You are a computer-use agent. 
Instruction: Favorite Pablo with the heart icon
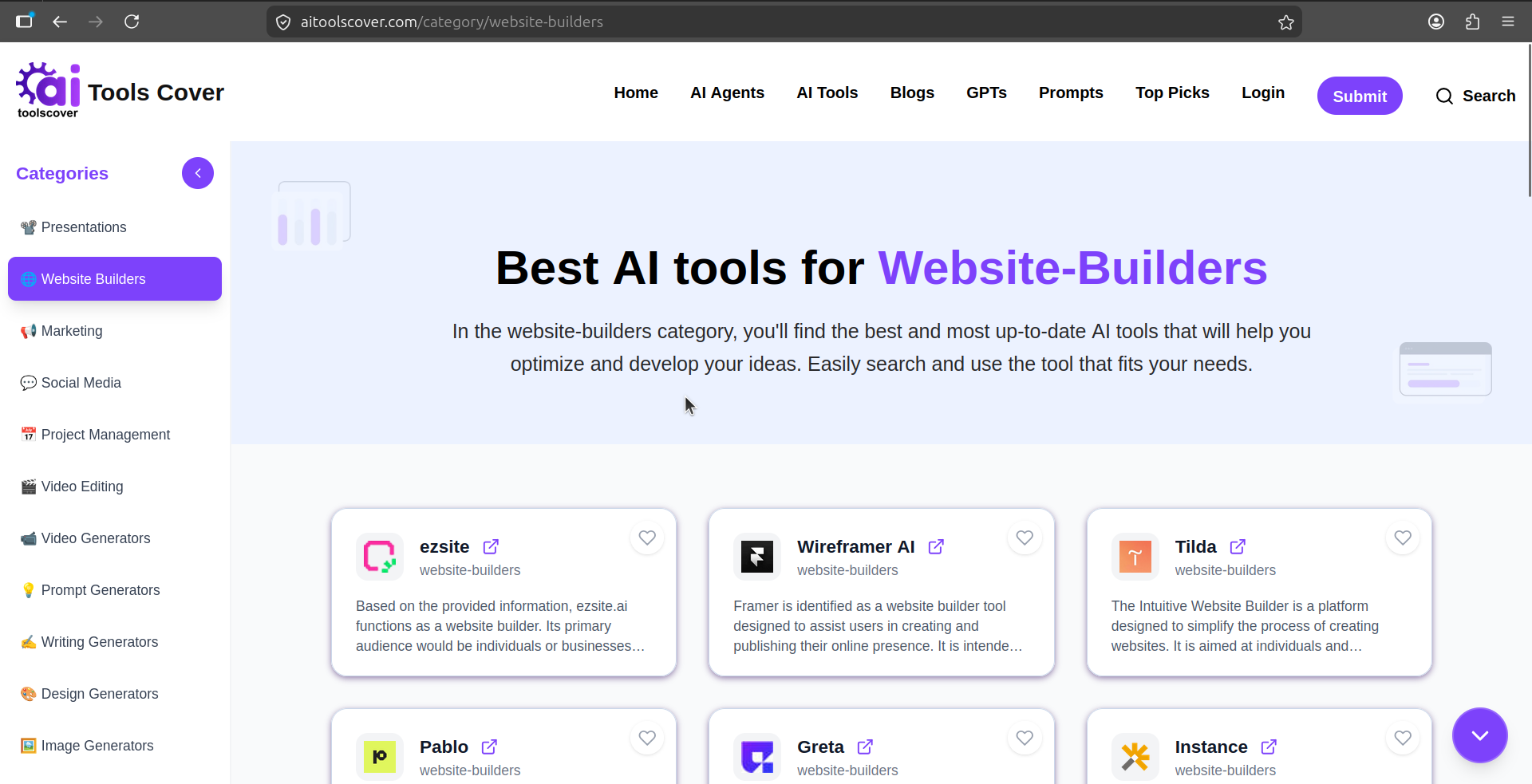coord(647,738)
